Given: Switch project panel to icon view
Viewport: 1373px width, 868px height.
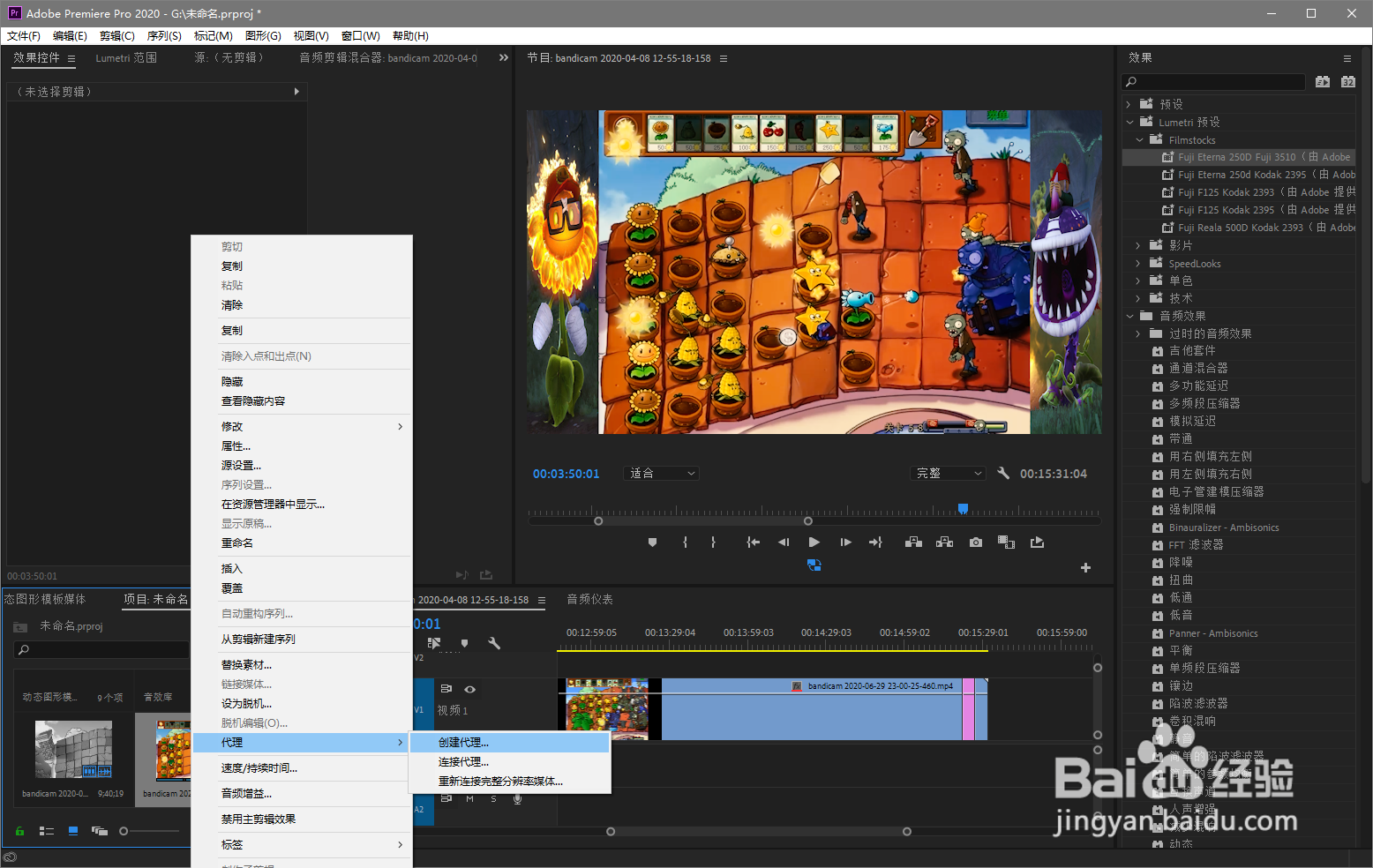Looking at the screenshot, I should 73,831.
